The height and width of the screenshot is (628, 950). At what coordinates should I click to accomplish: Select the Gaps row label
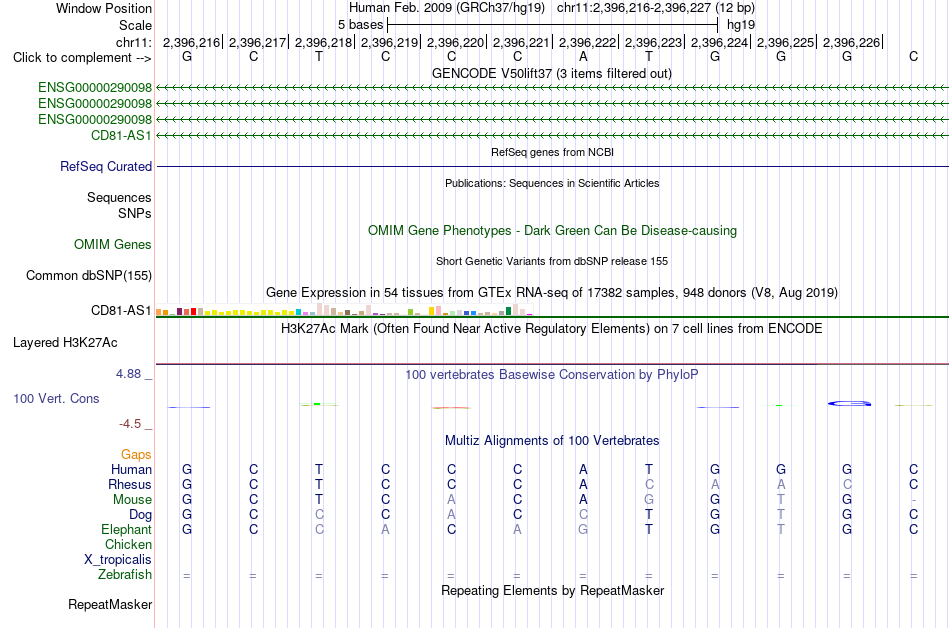coord(136,454)
